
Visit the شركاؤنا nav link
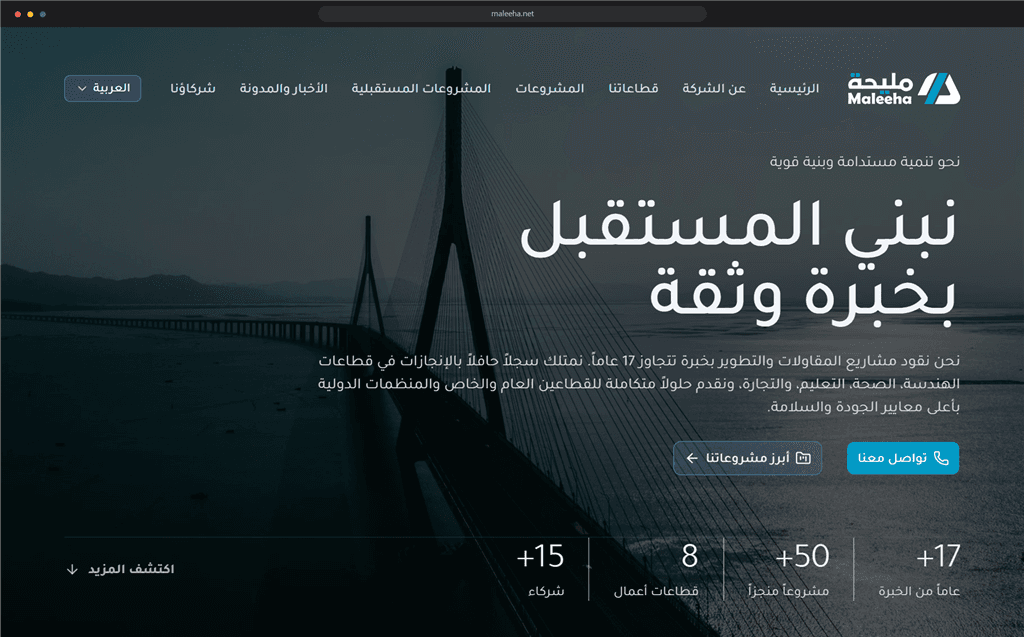coord(193,88)
